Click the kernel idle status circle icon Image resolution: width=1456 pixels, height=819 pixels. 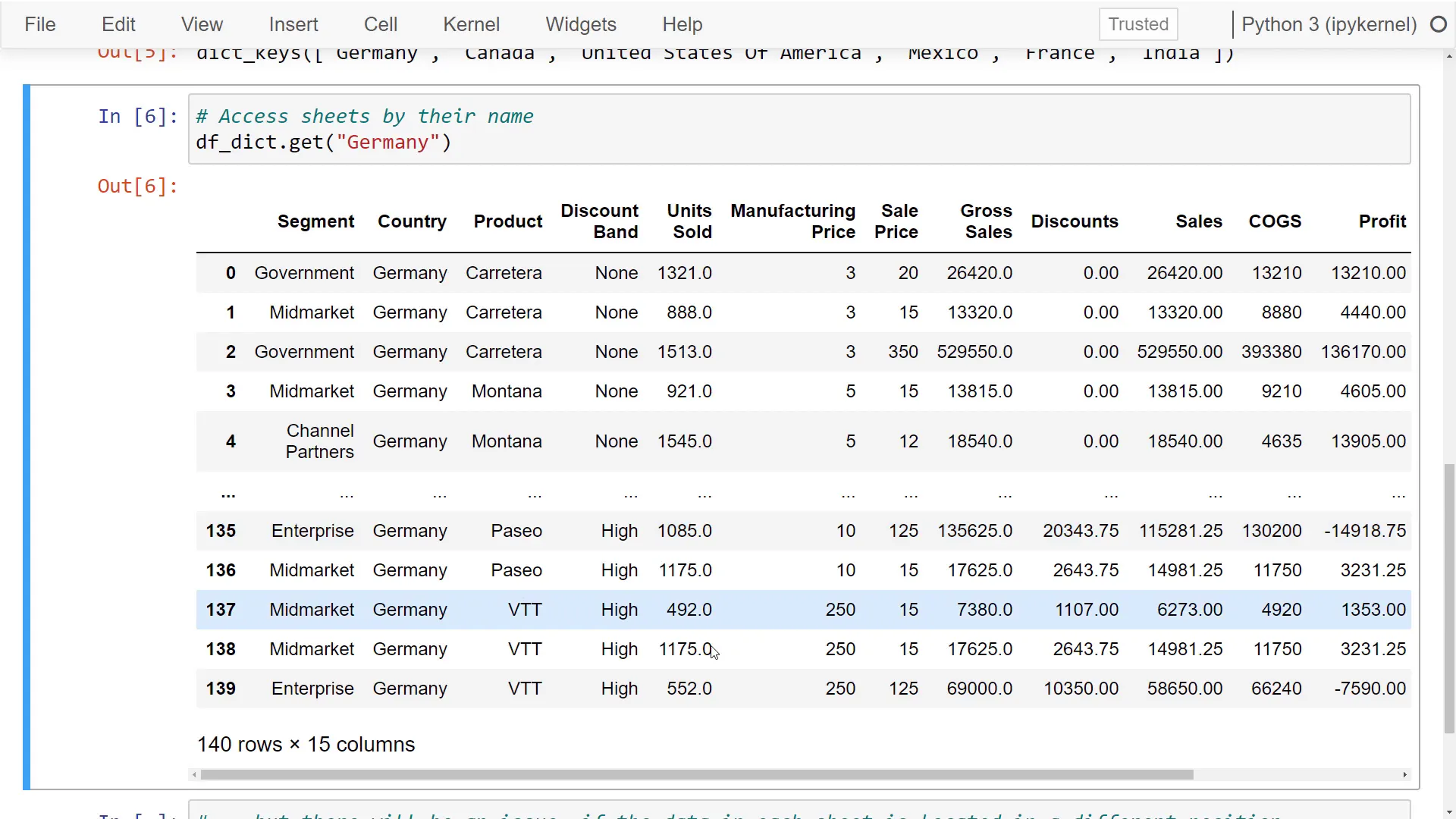(1439, 24)
